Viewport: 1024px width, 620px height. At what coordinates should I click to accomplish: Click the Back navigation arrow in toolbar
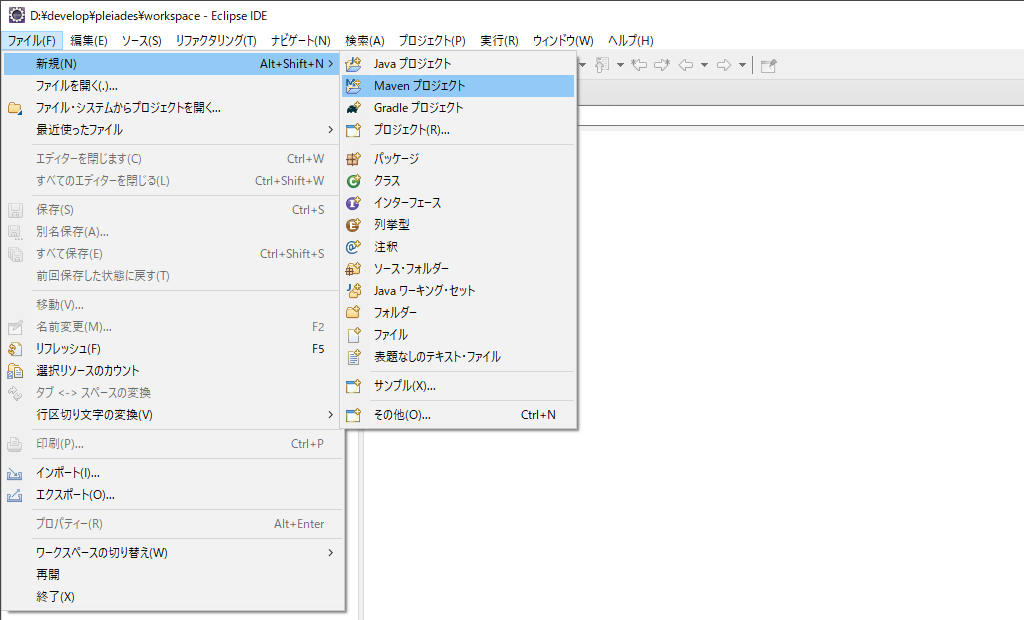[x=686, y=65]
